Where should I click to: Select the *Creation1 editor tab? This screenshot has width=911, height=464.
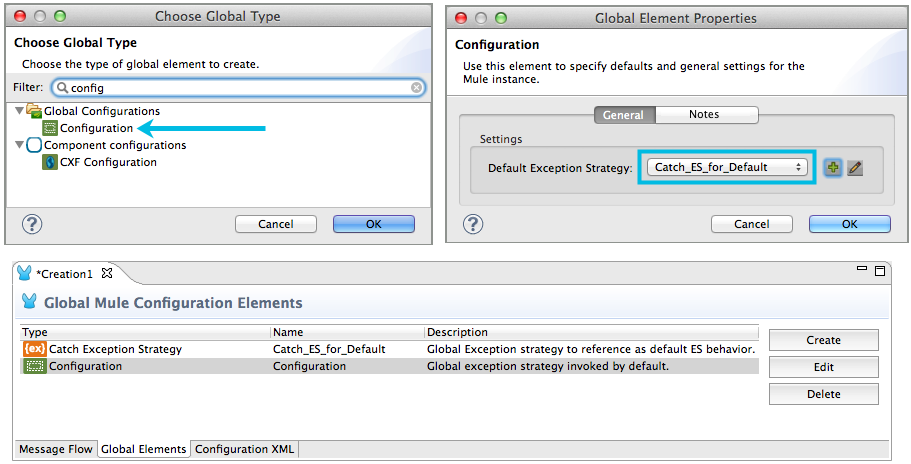(x=64, y=274)
